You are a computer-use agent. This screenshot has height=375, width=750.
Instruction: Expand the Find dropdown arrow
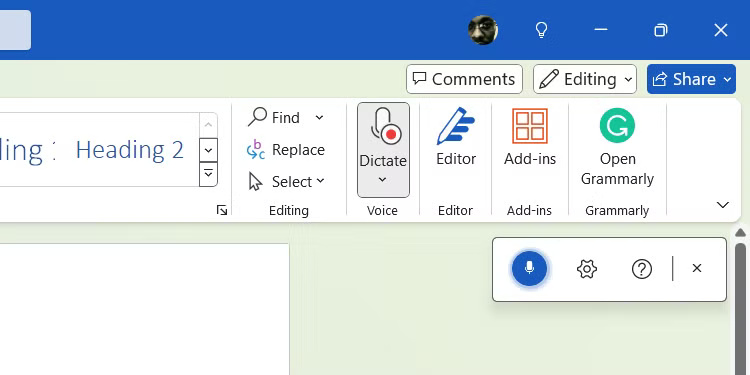pyautogui.click(x=319, y=117)
